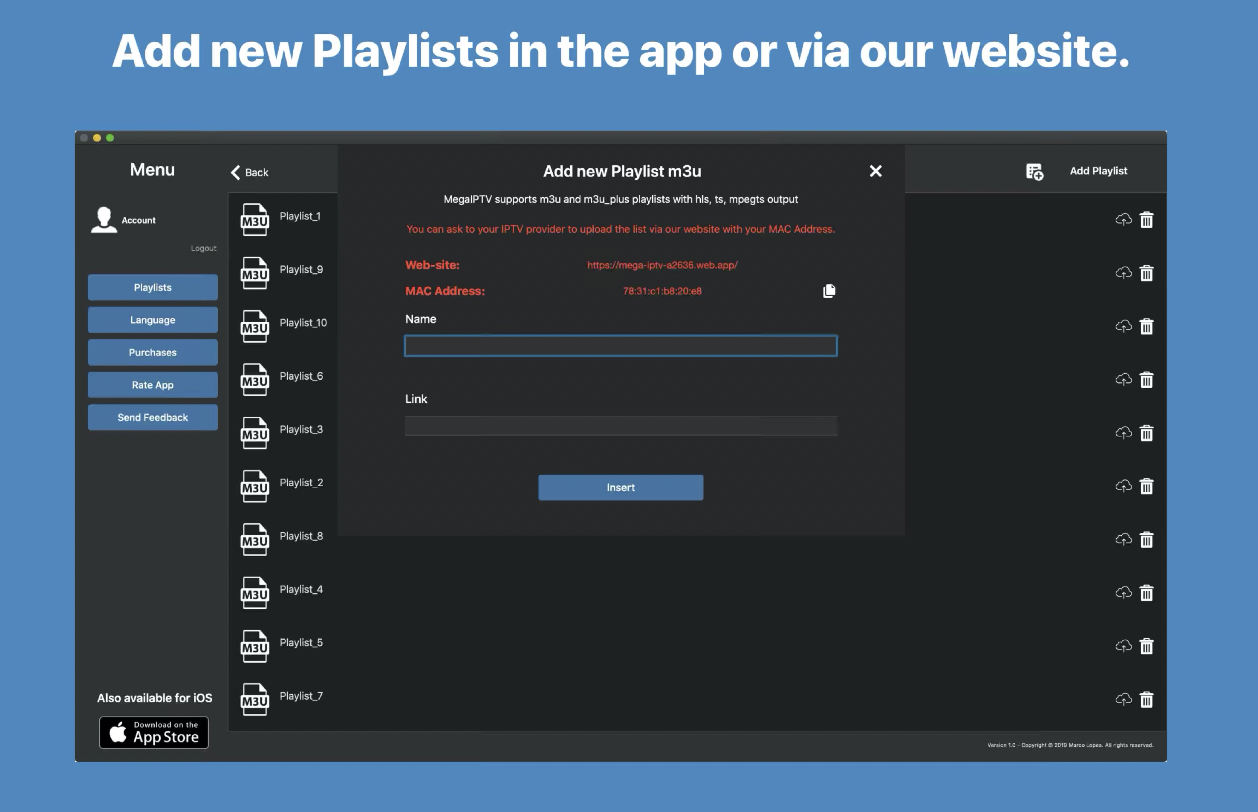Open the mega-iptv website link
The height and width of the screenshot is (812, 1258).
[x=663, y=265]
